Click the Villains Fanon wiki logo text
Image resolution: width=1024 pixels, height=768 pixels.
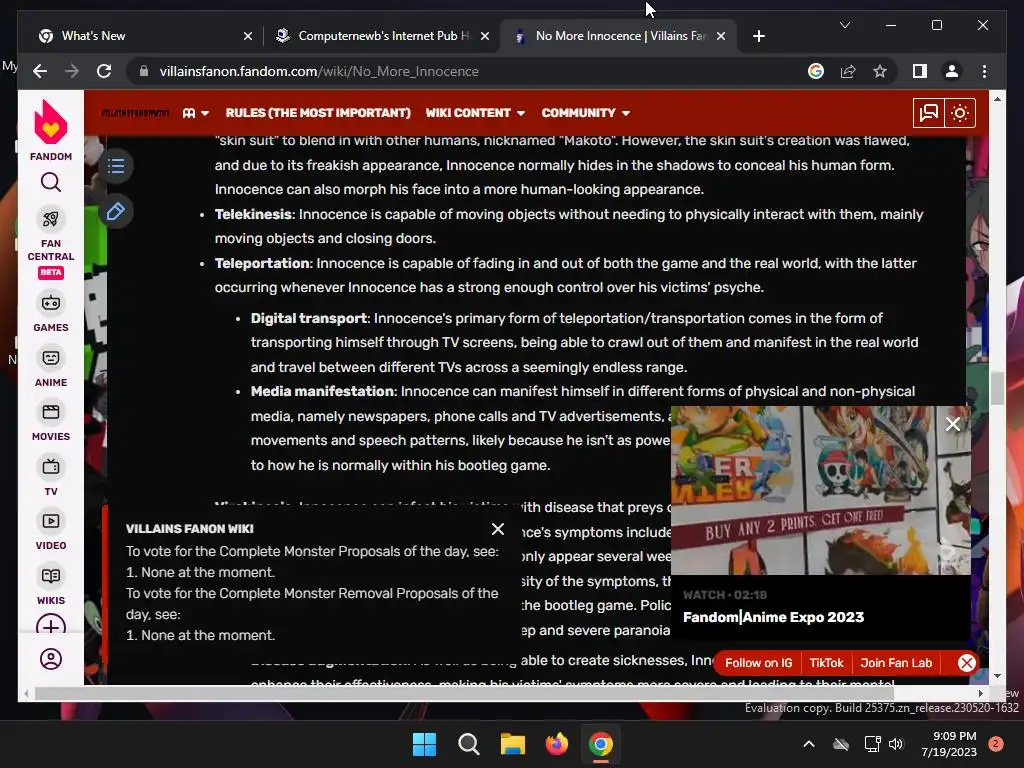tap(135, 113)
